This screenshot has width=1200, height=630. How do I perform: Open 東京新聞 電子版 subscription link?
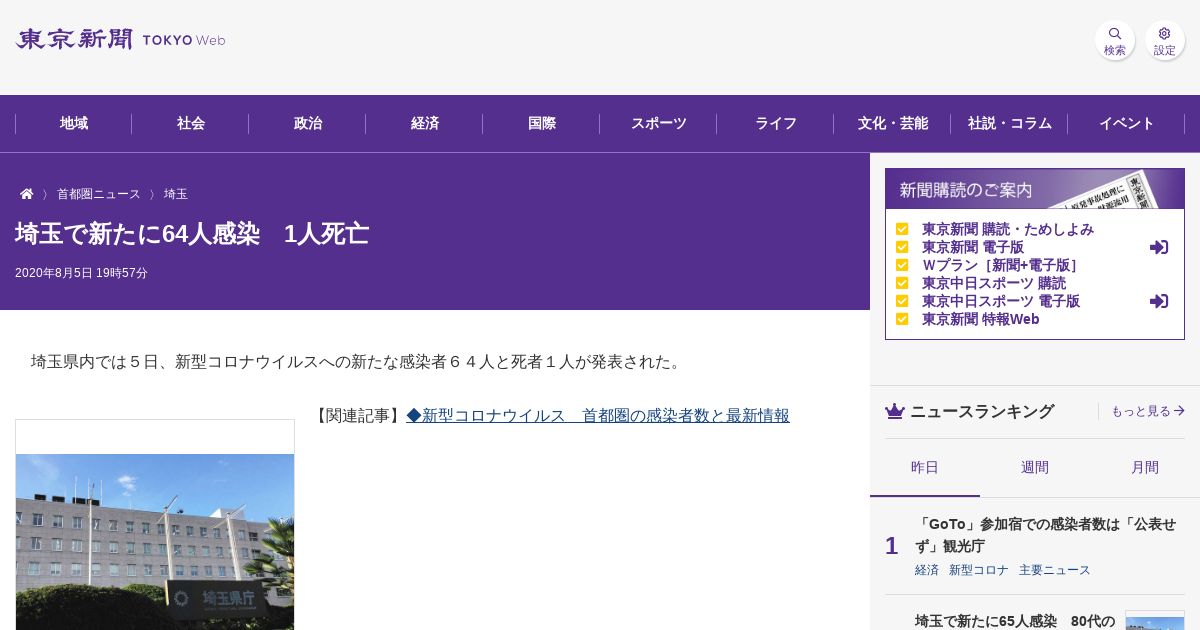click(973, 247)
